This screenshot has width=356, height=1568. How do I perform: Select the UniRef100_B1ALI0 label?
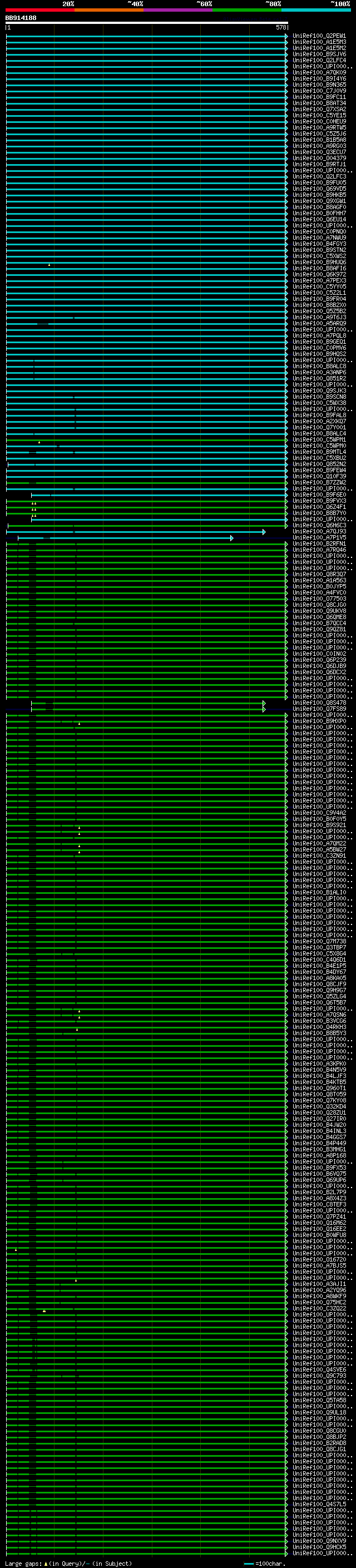tap(319, 892)
